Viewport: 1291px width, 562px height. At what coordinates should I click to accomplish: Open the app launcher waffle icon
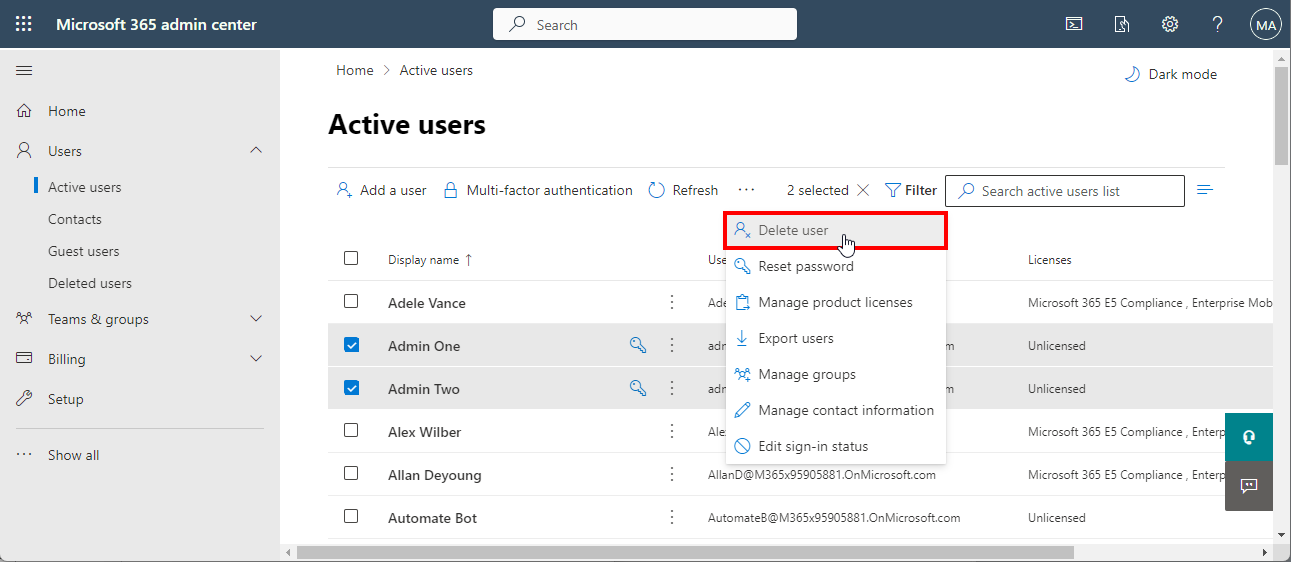[24, 24]
